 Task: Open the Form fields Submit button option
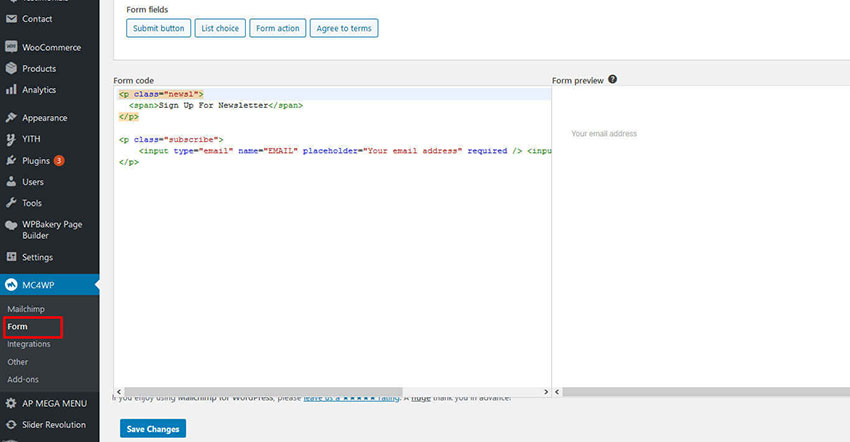[158, 28]
